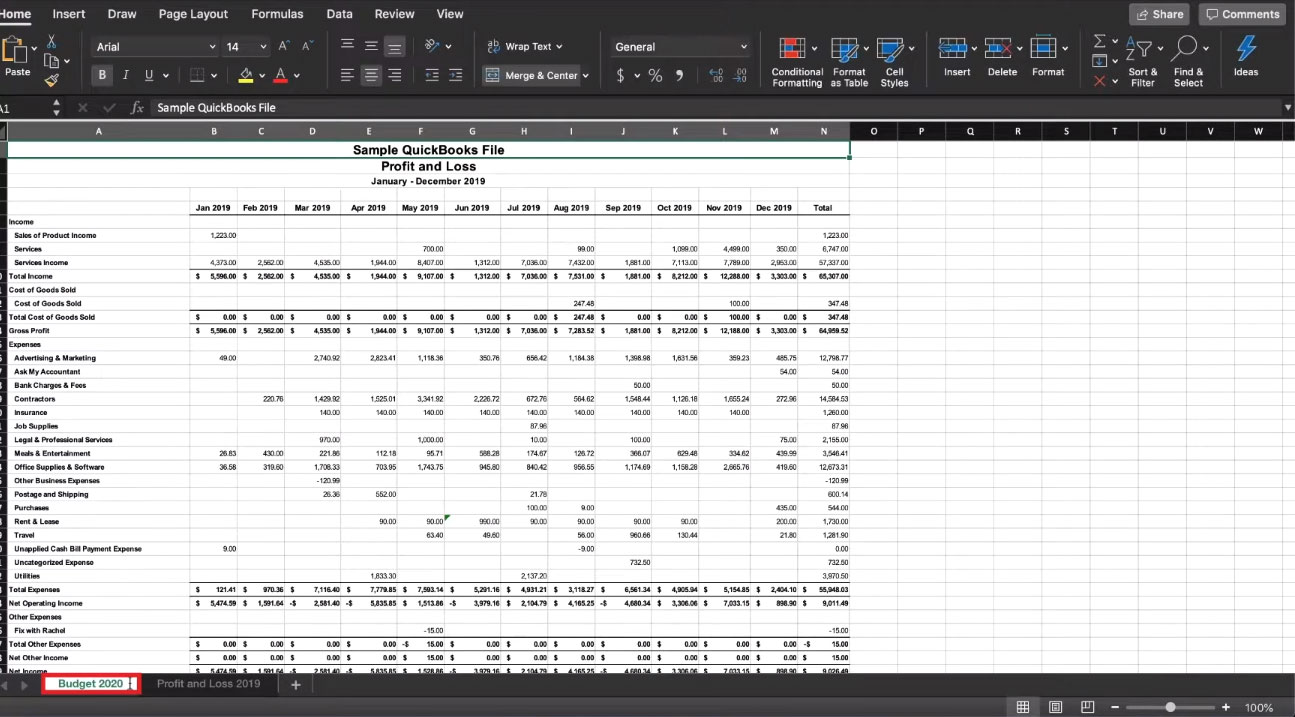The width and height of the screenshot is (1295, 717).
Task: Toggle italic formatting
Action: coord(126,75)
